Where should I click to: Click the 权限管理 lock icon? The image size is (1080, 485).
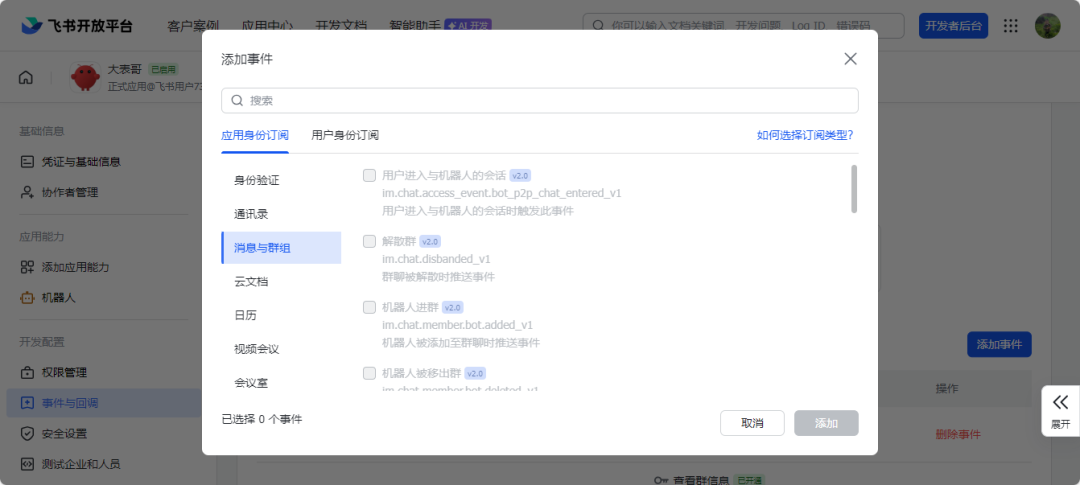(x=27, y=373)
